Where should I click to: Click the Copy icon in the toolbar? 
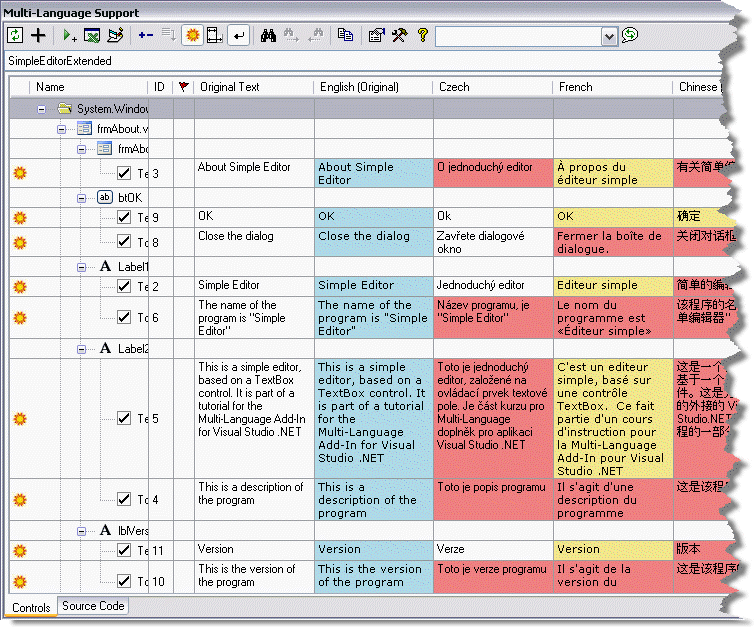click(x=345, y=36)
